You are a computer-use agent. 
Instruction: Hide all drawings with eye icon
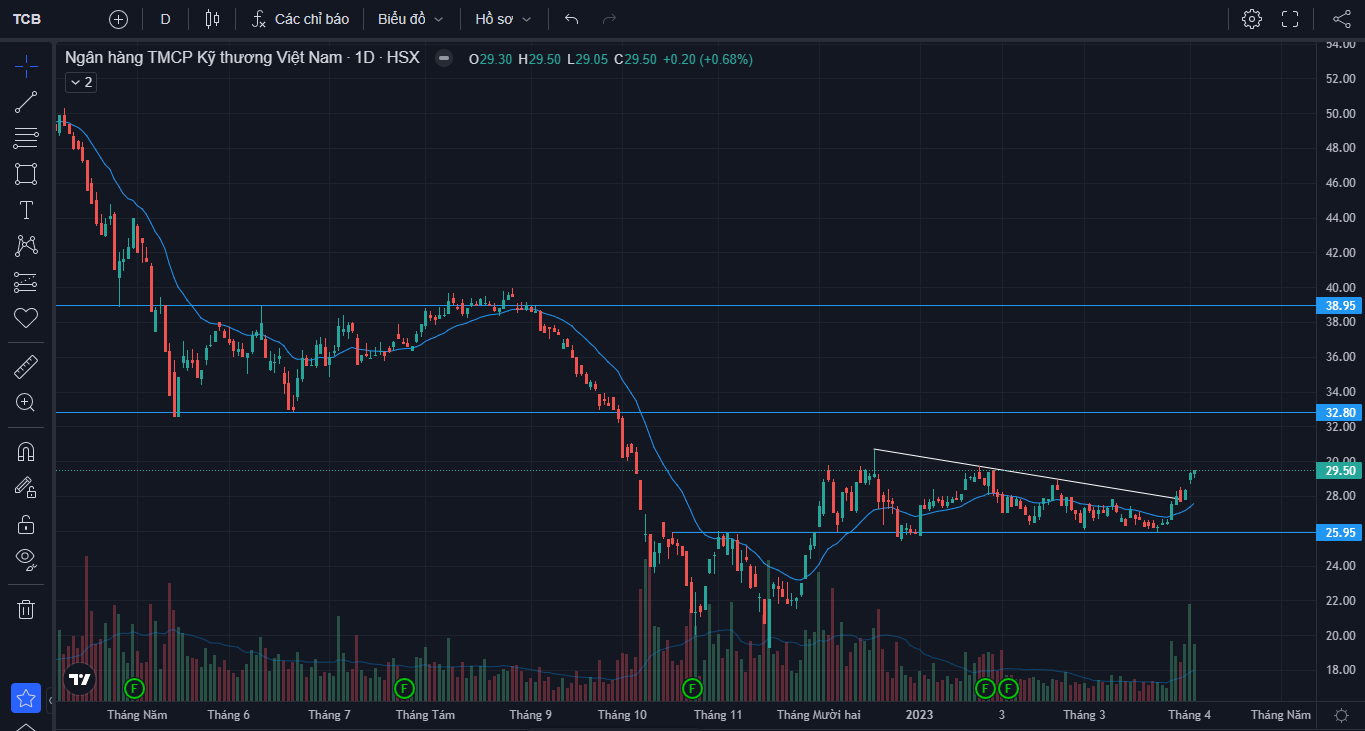point(26,559)
